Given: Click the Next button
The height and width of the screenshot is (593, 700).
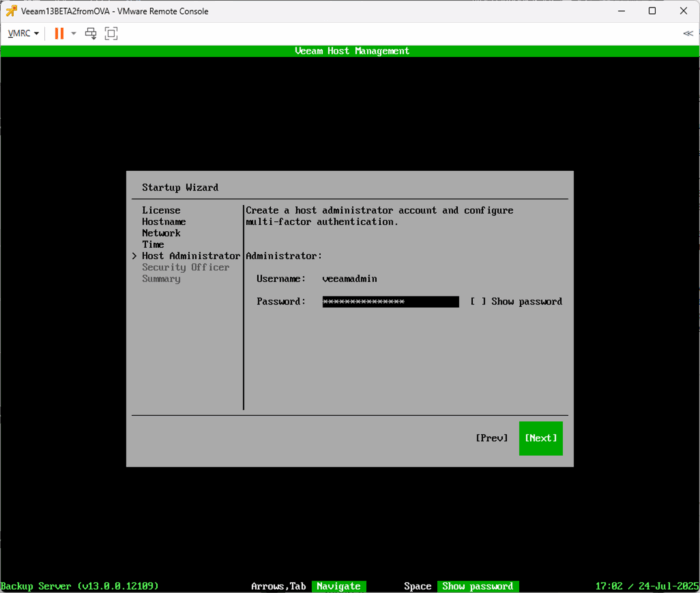Looking at the screenshot, I should (541, 438).
